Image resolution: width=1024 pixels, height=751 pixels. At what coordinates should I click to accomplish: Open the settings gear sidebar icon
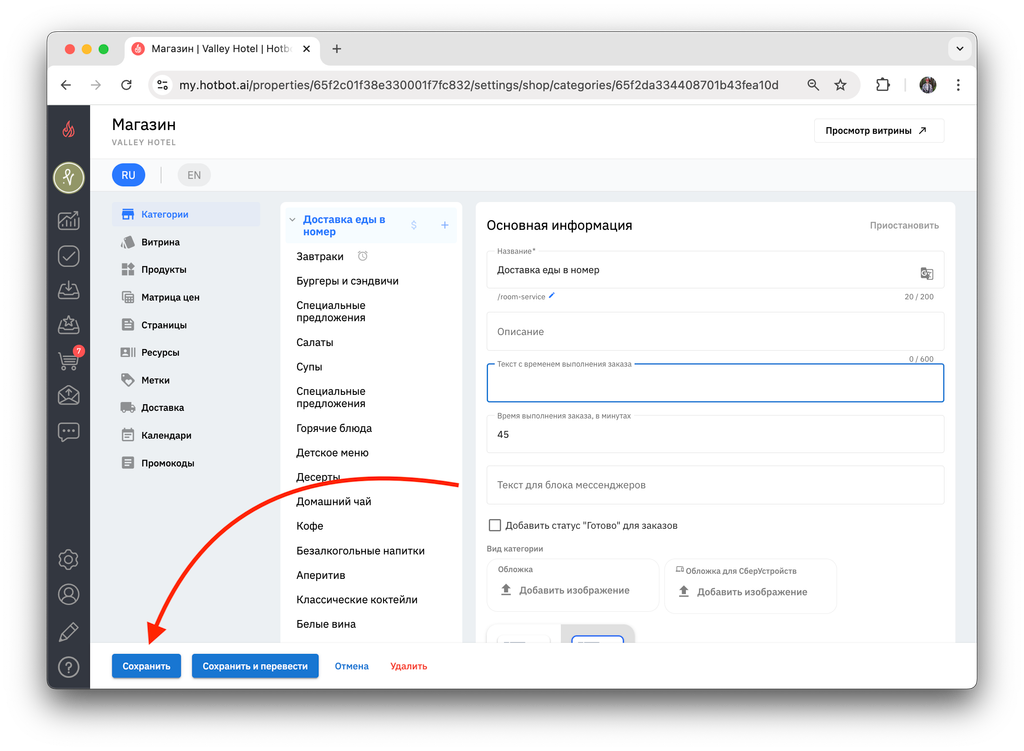click(x=69, y=560)
